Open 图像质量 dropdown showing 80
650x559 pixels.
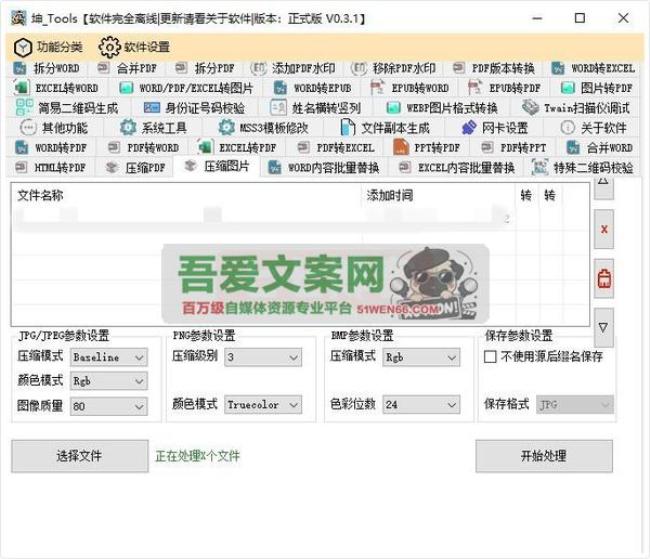(x=109, y=406)
